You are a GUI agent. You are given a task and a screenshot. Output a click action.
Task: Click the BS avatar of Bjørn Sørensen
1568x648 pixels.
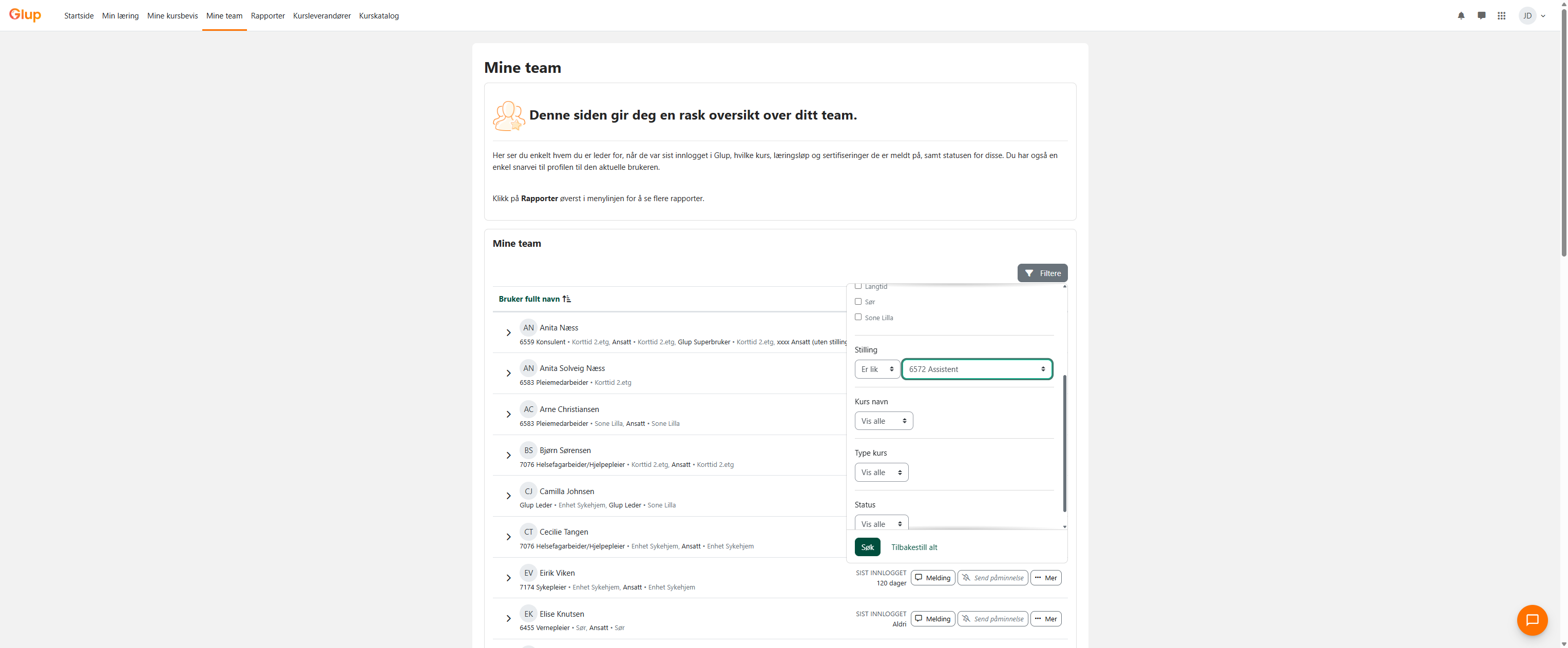(x=528, y=450)
